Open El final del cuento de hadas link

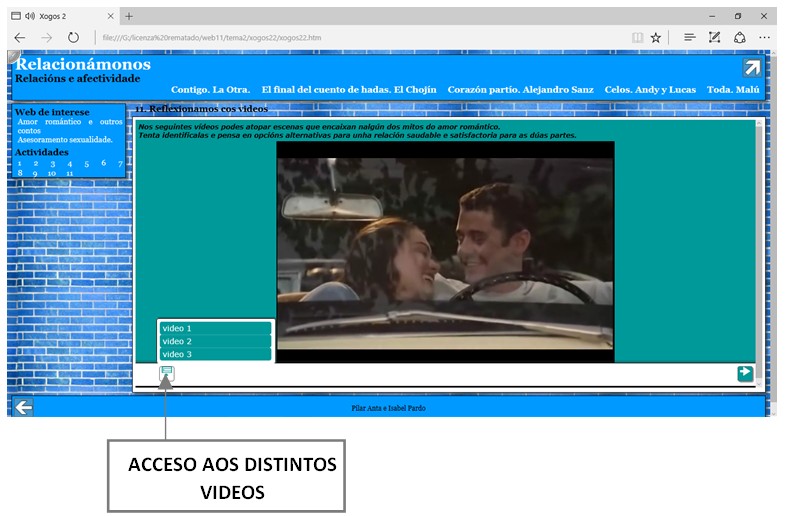click(x=349, y=90)
